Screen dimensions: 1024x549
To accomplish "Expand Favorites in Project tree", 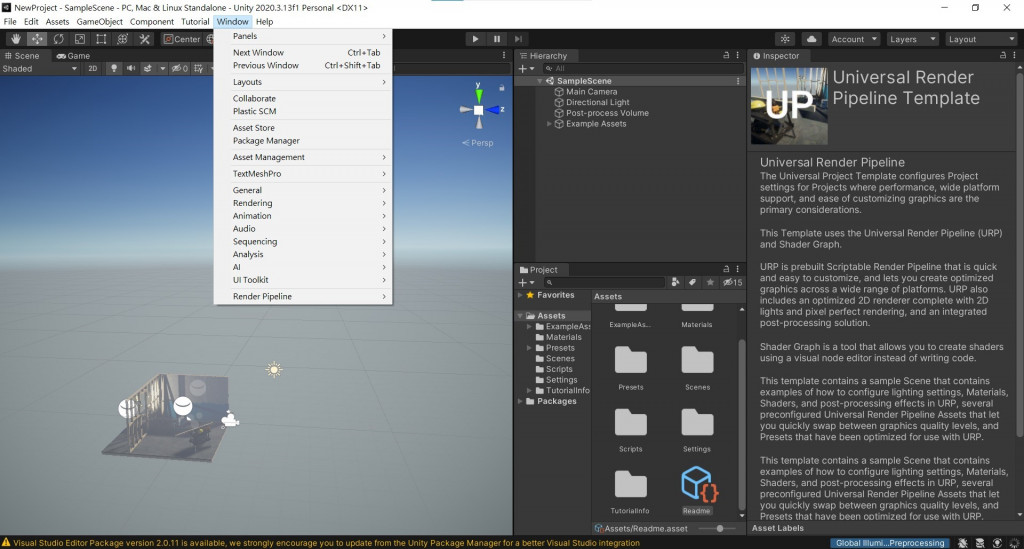I will pyautogui.click(x=520, y=295).
